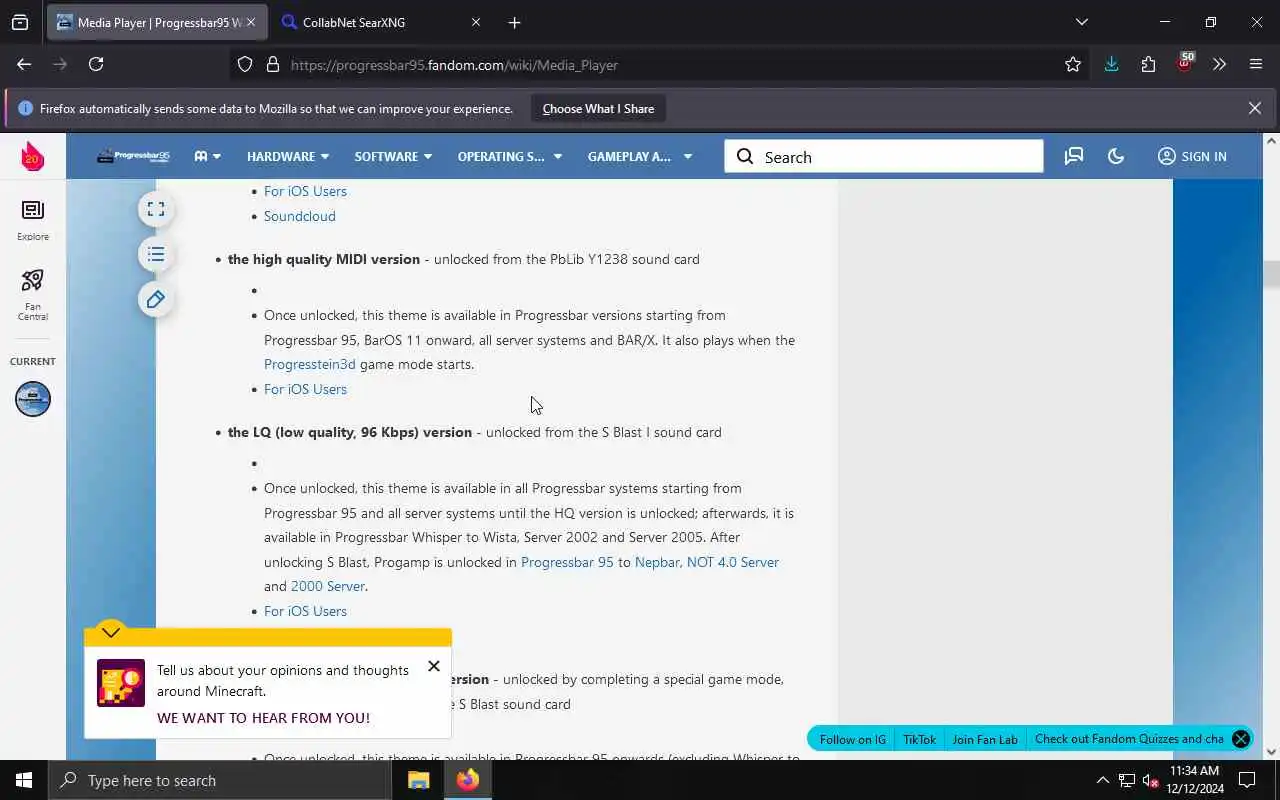Screen dimensions: 1280x800
Task: Dismiss the Firefox data notification bar
Action: coord(1255,108)
